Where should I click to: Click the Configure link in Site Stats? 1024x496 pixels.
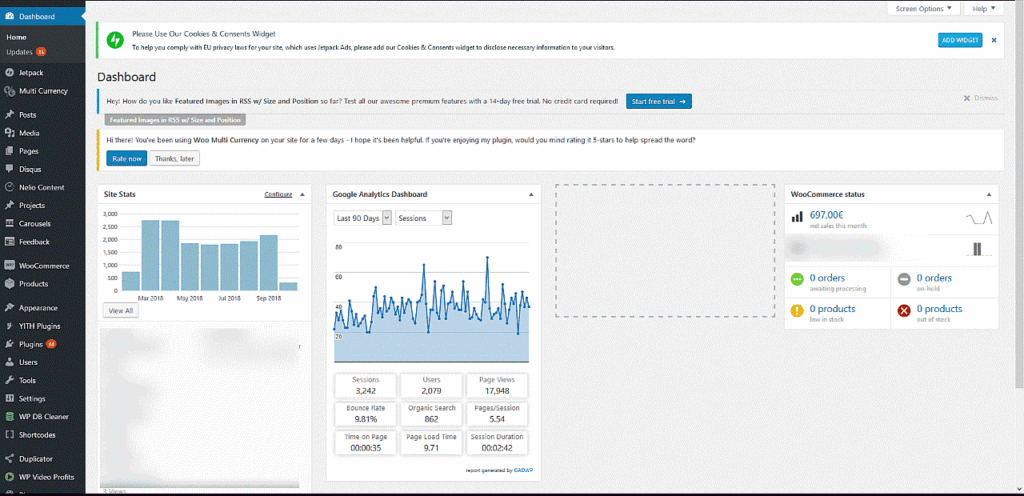tap(278, 194)
